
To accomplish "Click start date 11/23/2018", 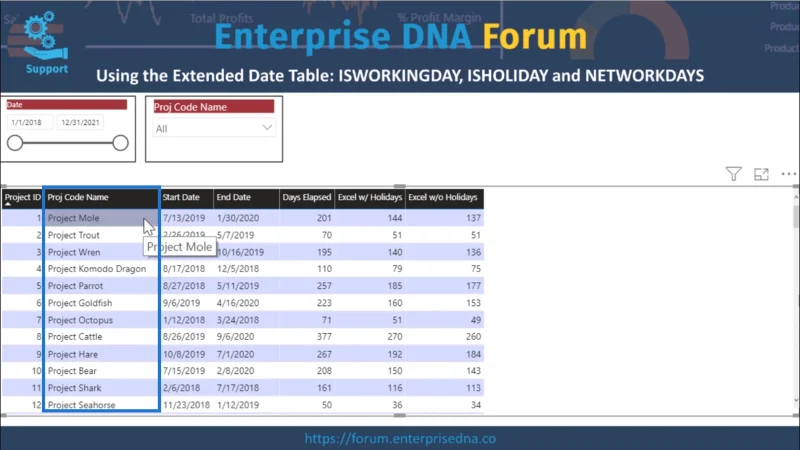I will point(186,405).
